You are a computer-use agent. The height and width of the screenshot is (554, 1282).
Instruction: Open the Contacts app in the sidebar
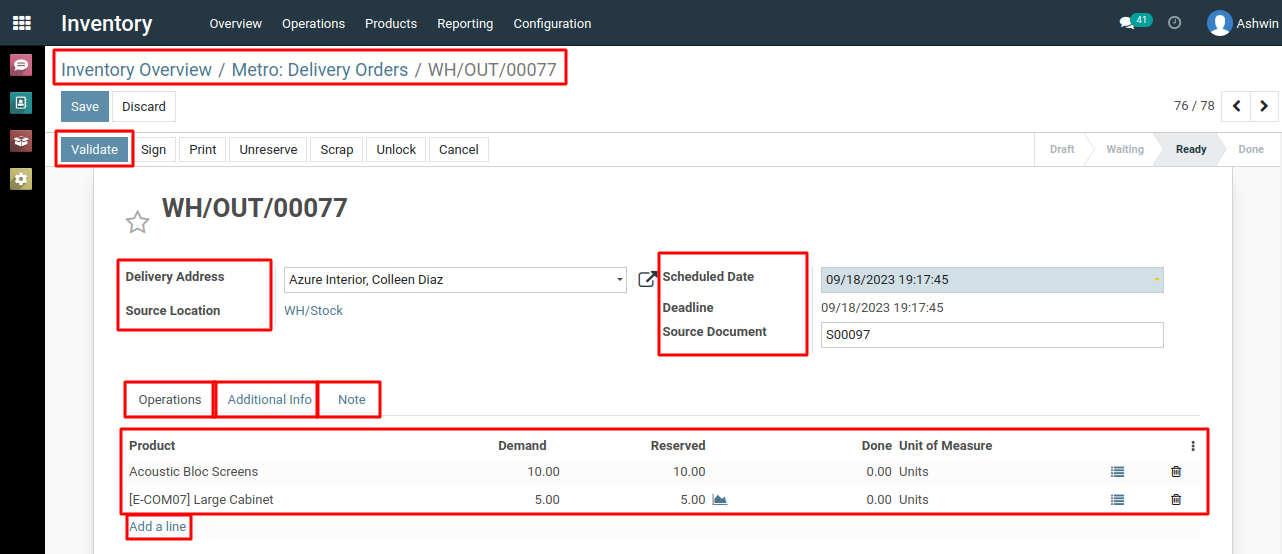[21, 102]
